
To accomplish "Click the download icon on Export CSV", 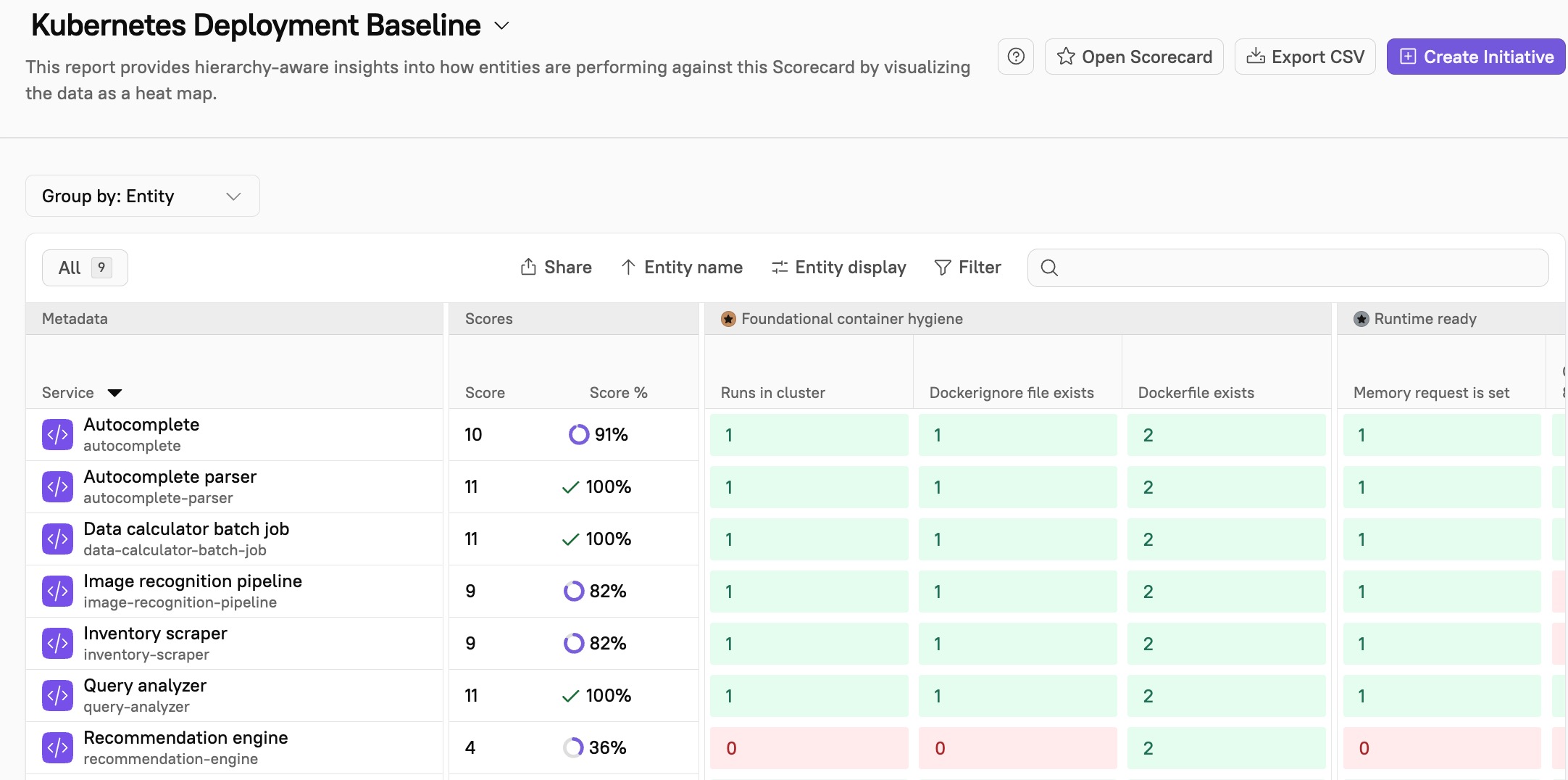I will pos(1256,57).
